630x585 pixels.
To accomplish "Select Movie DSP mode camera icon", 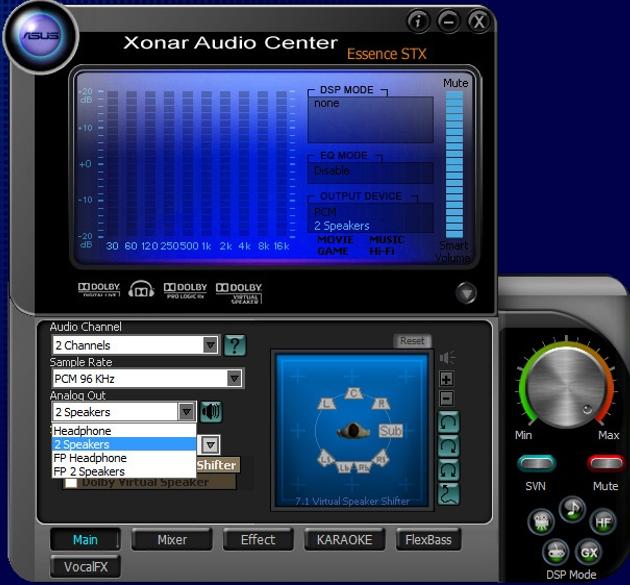I will pyautogui.click(x=541, y=522).
